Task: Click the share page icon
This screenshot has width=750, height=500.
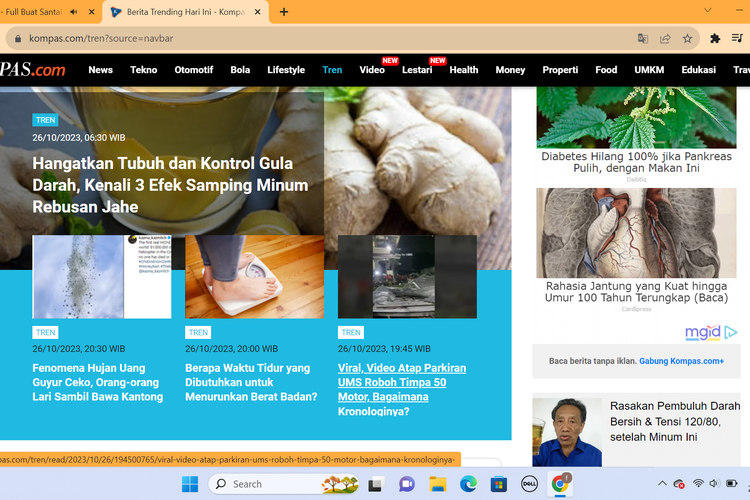Action: 665,38
